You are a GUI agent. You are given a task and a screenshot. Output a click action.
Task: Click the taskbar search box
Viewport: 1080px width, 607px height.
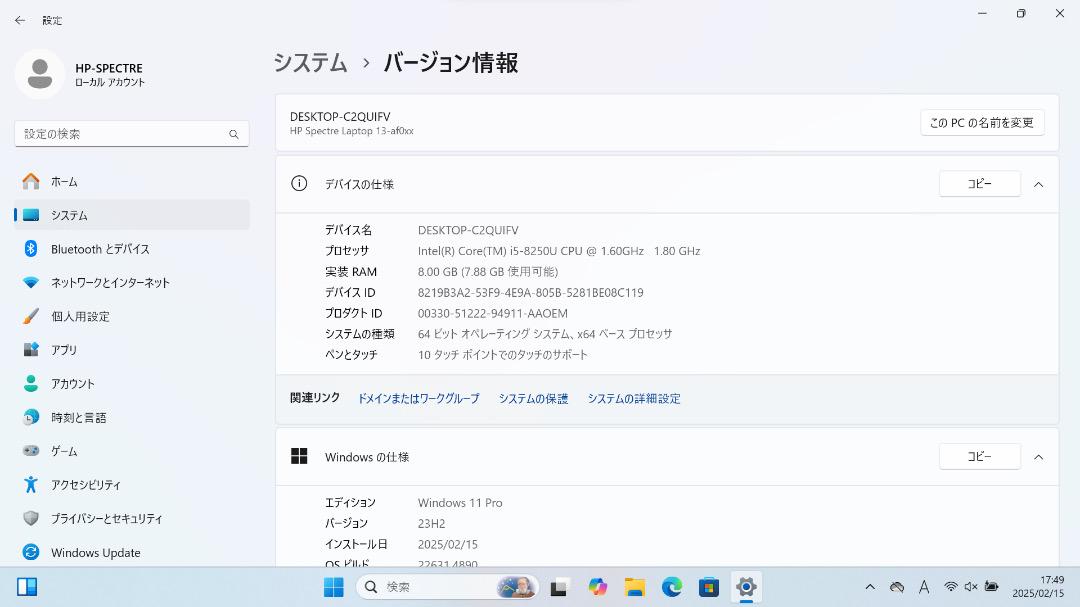(447, 587)
